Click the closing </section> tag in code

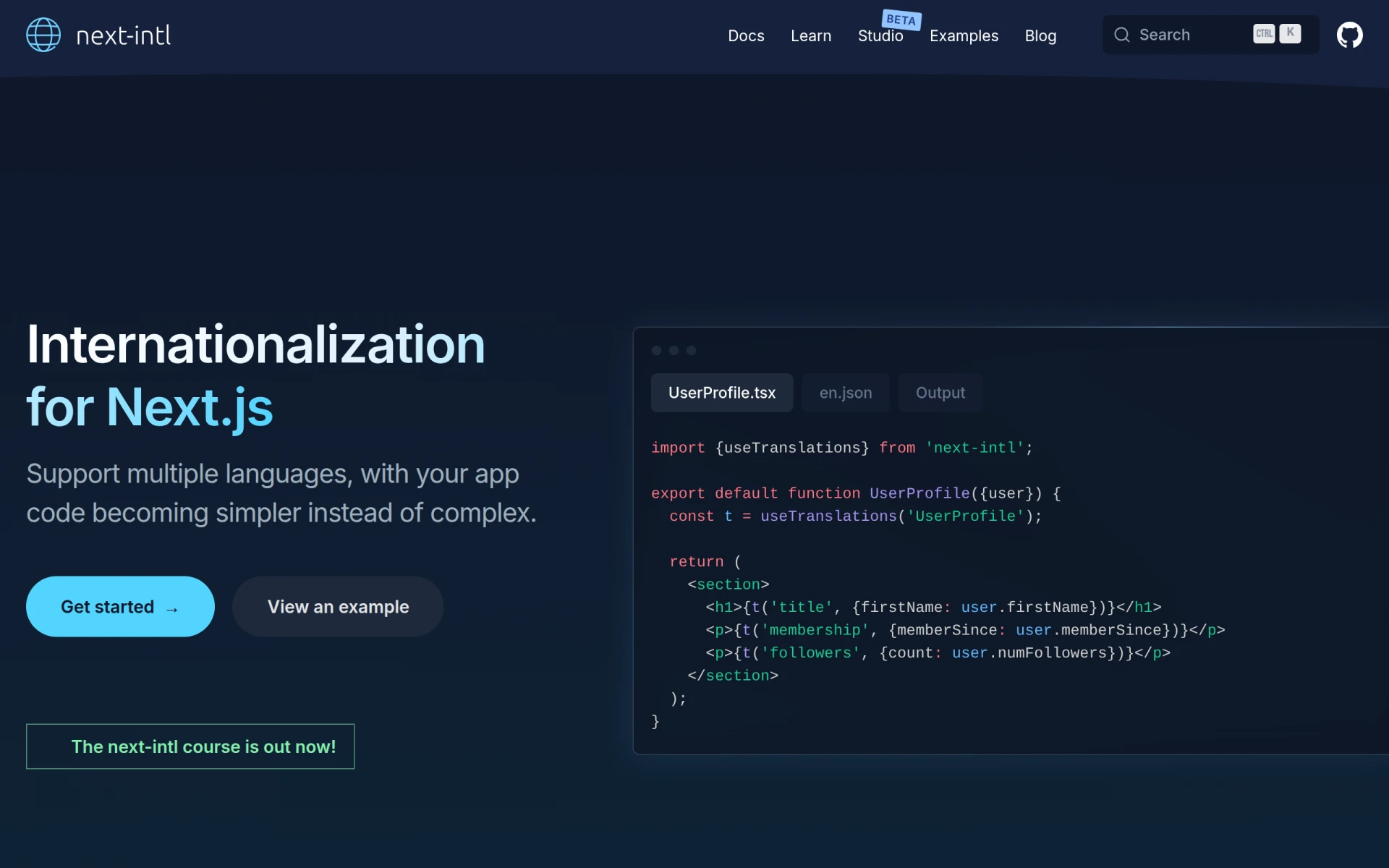tap(733, 676)
